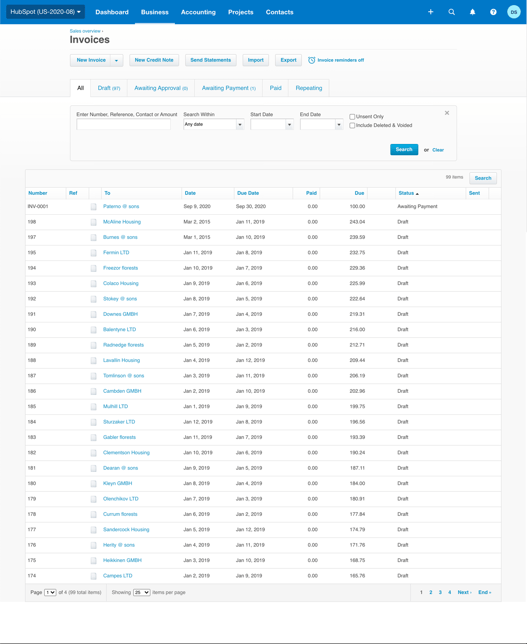Open the Start Date picker arrow
The width and height of the screenshot is (527, 644).
click(x=290, y=124)
